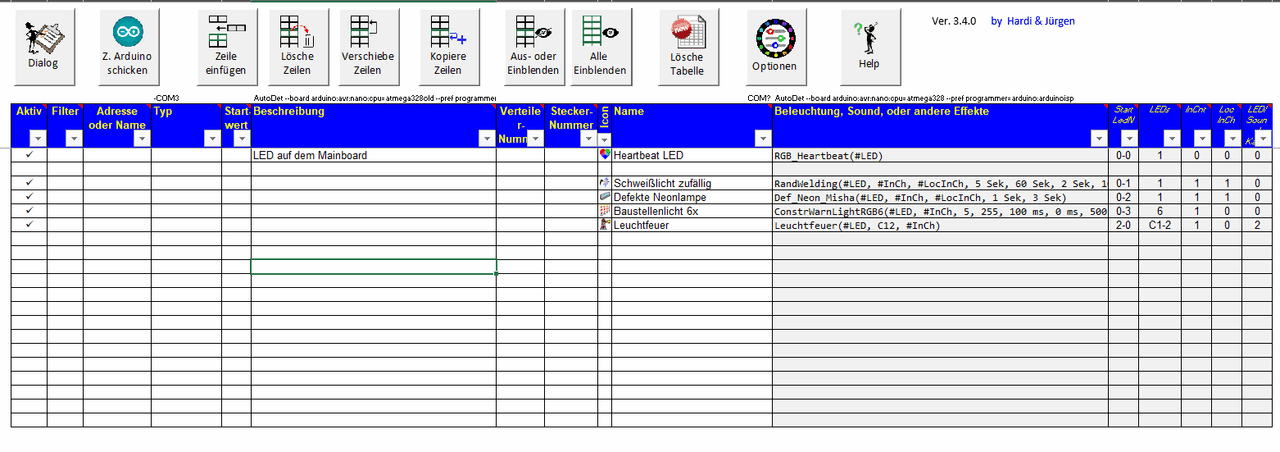This screenshot has height=452, width=1280.
Task: Select the RGB_Heartbeat(#LED) effect cell
Action: point(939,156)
